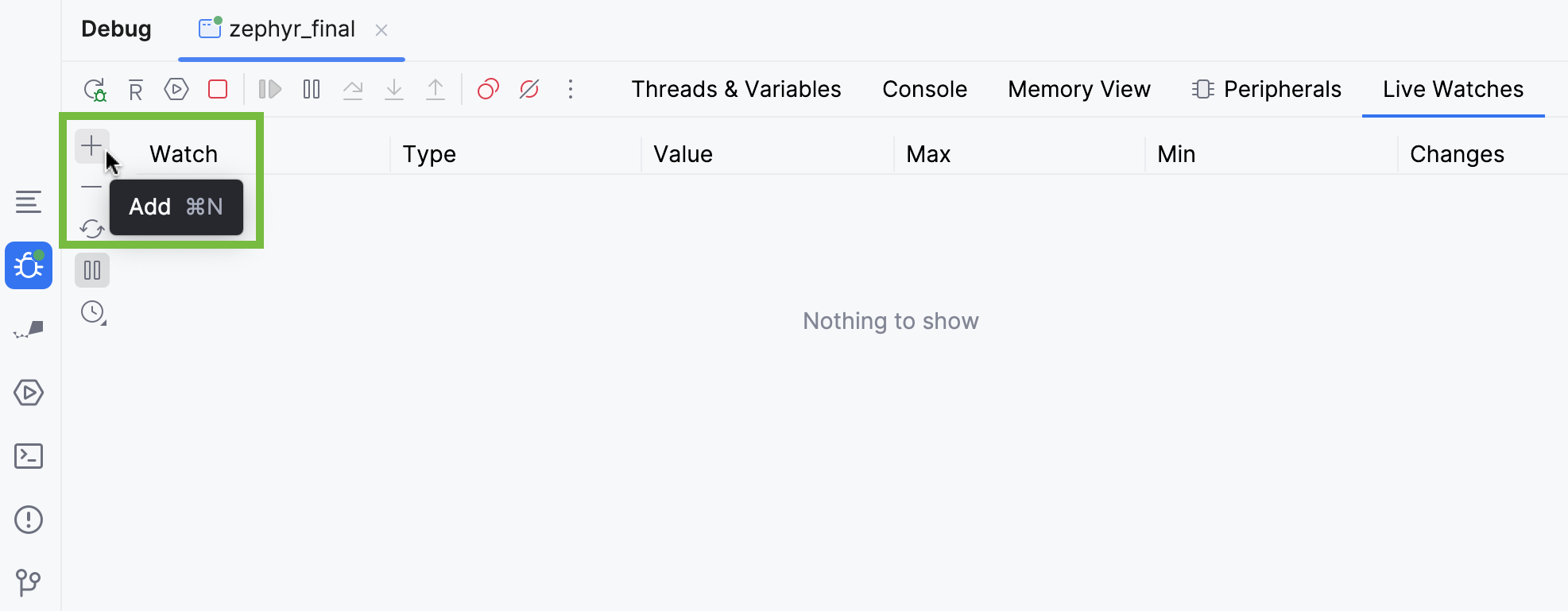Switch to the Console tab

pos(923,89)
